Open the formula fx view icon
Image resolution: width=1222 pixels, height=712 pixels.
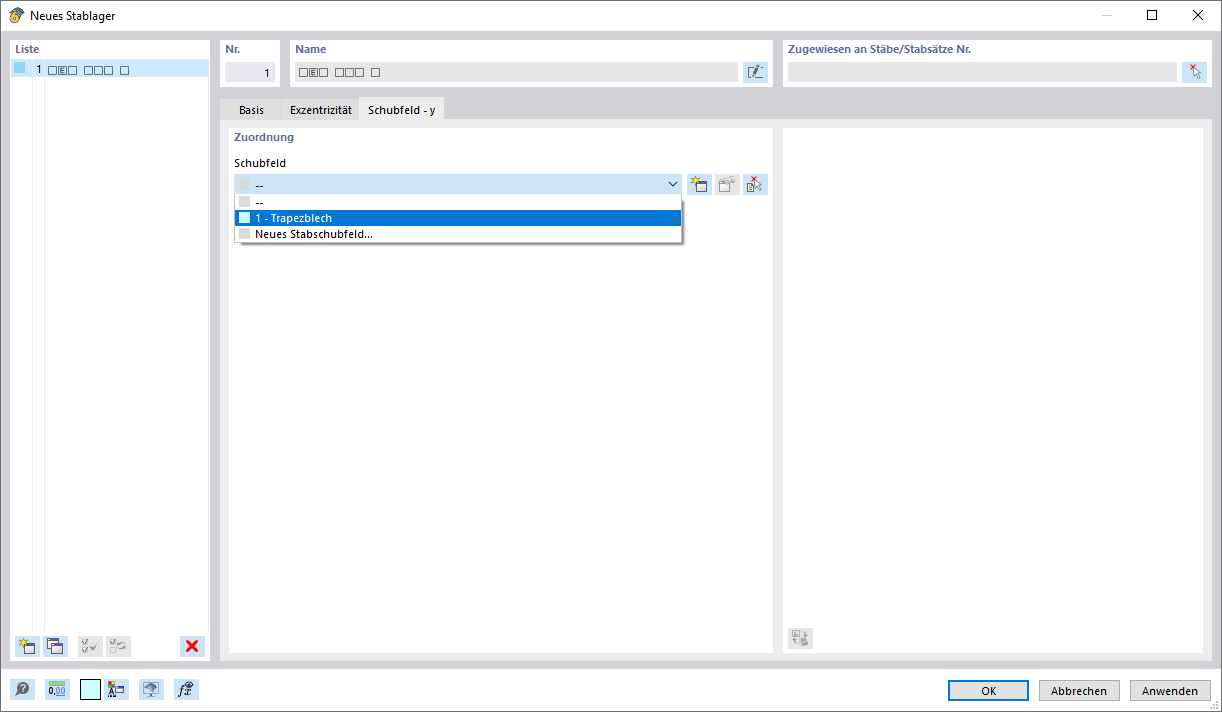click(186, 689)
